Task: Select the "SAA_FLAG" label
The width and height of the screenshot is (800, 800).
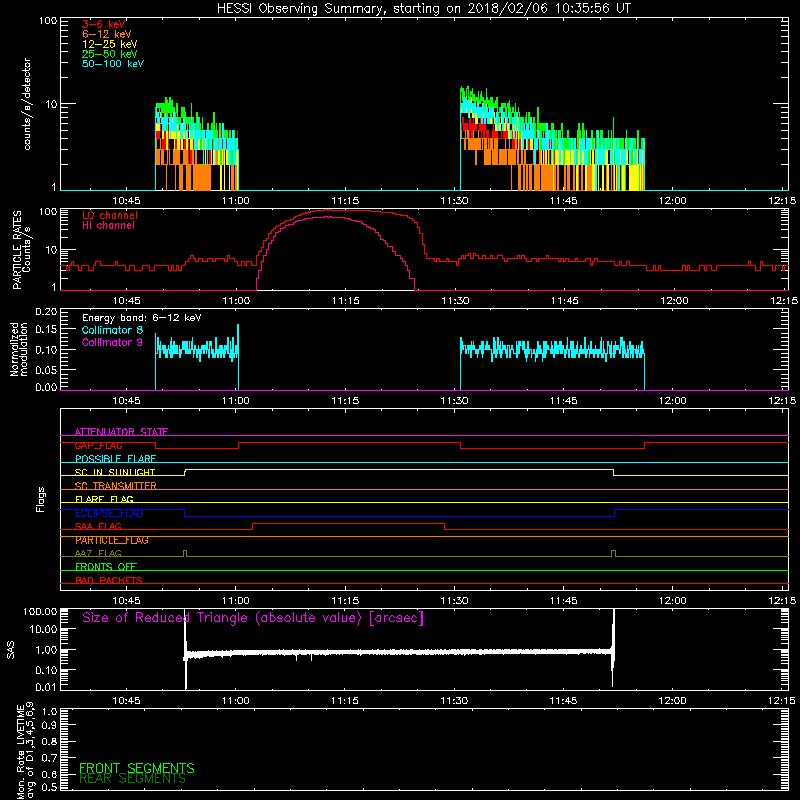Action: coord(98,527)
